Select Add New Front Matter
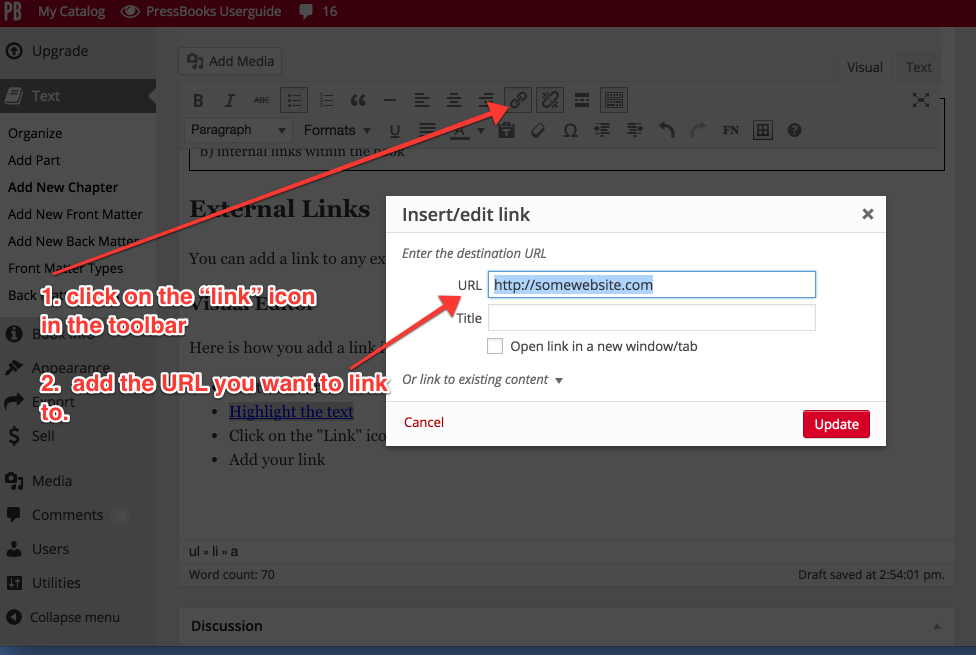The image size is (976, 655). [x=75, y=214]
